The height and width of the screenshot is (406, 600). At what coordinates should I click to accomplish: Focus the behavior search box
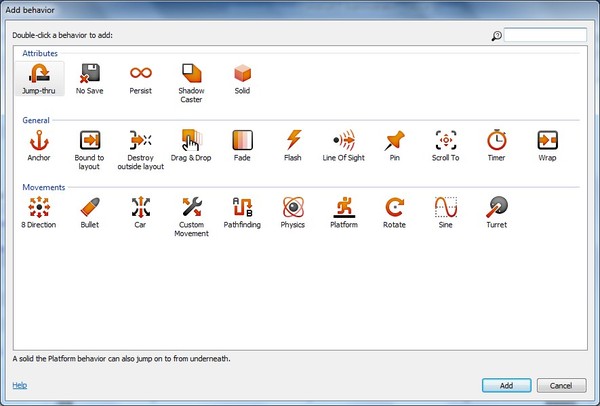point(545,35)
